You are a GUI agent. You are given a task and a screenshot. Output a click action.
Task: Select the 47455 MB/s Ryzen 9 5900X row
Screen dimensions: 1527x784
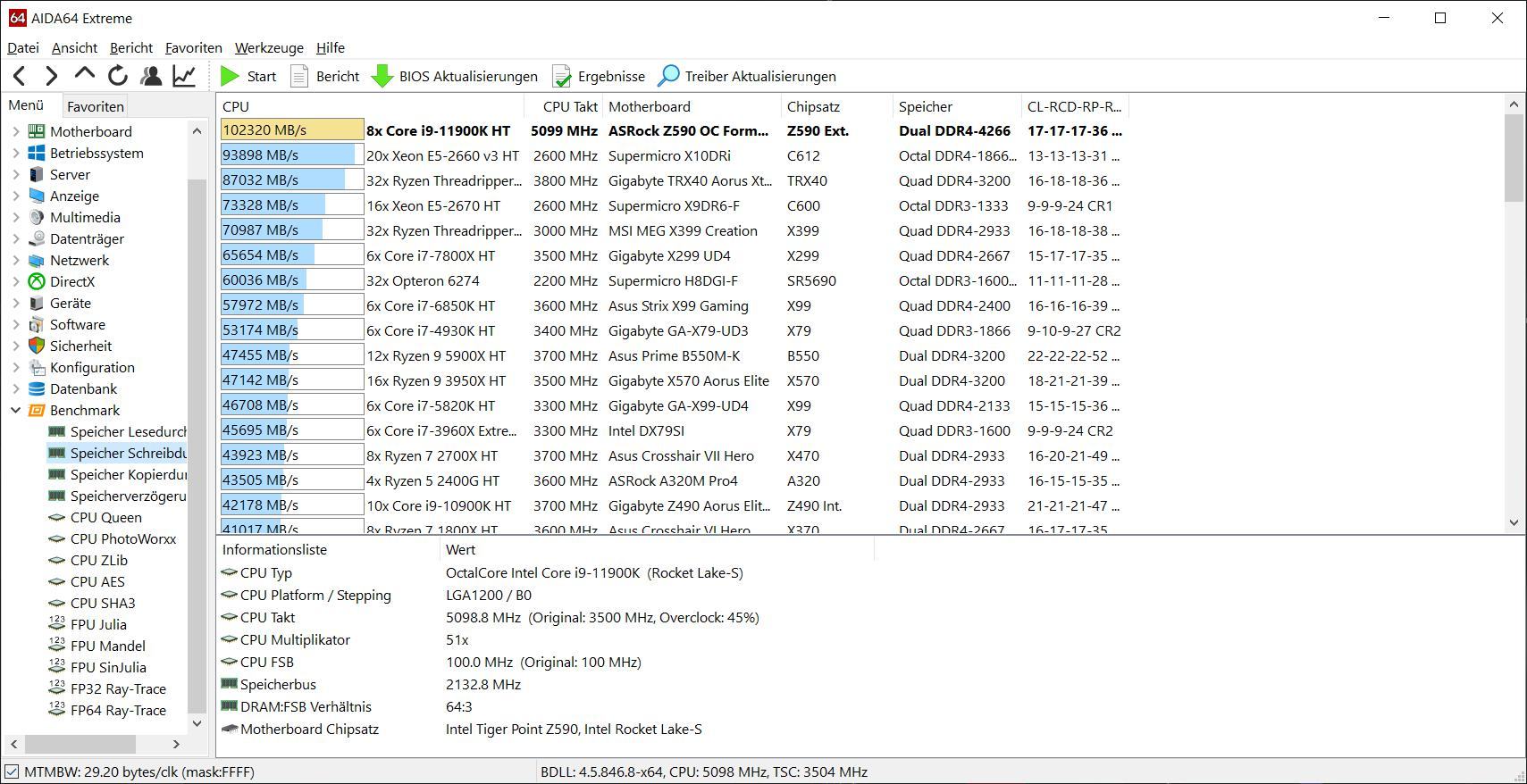673,355
